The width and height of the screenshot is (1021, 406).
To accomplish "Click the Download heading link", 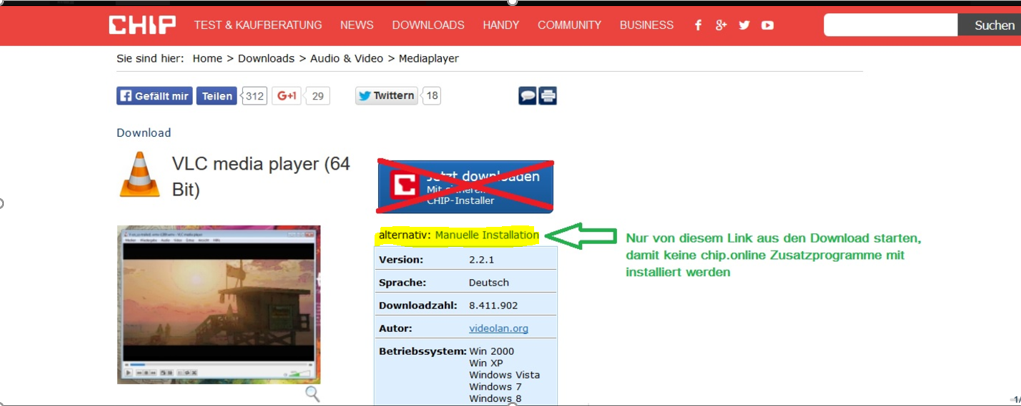I will 144,133.
